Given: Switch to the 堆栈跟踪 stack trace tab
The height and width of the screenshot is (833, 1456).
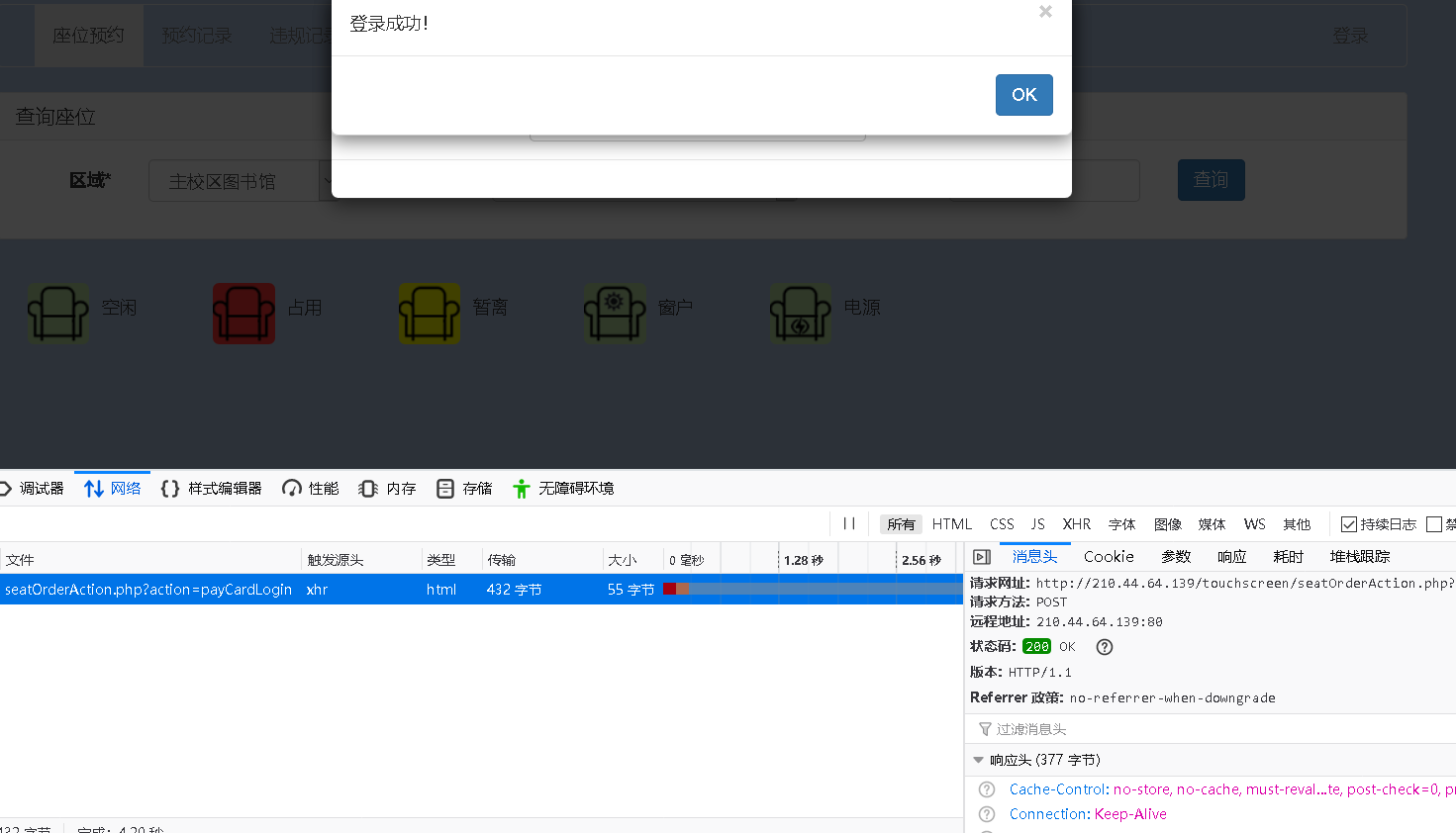Looking at the screenshot, I should coord(1360,557).
